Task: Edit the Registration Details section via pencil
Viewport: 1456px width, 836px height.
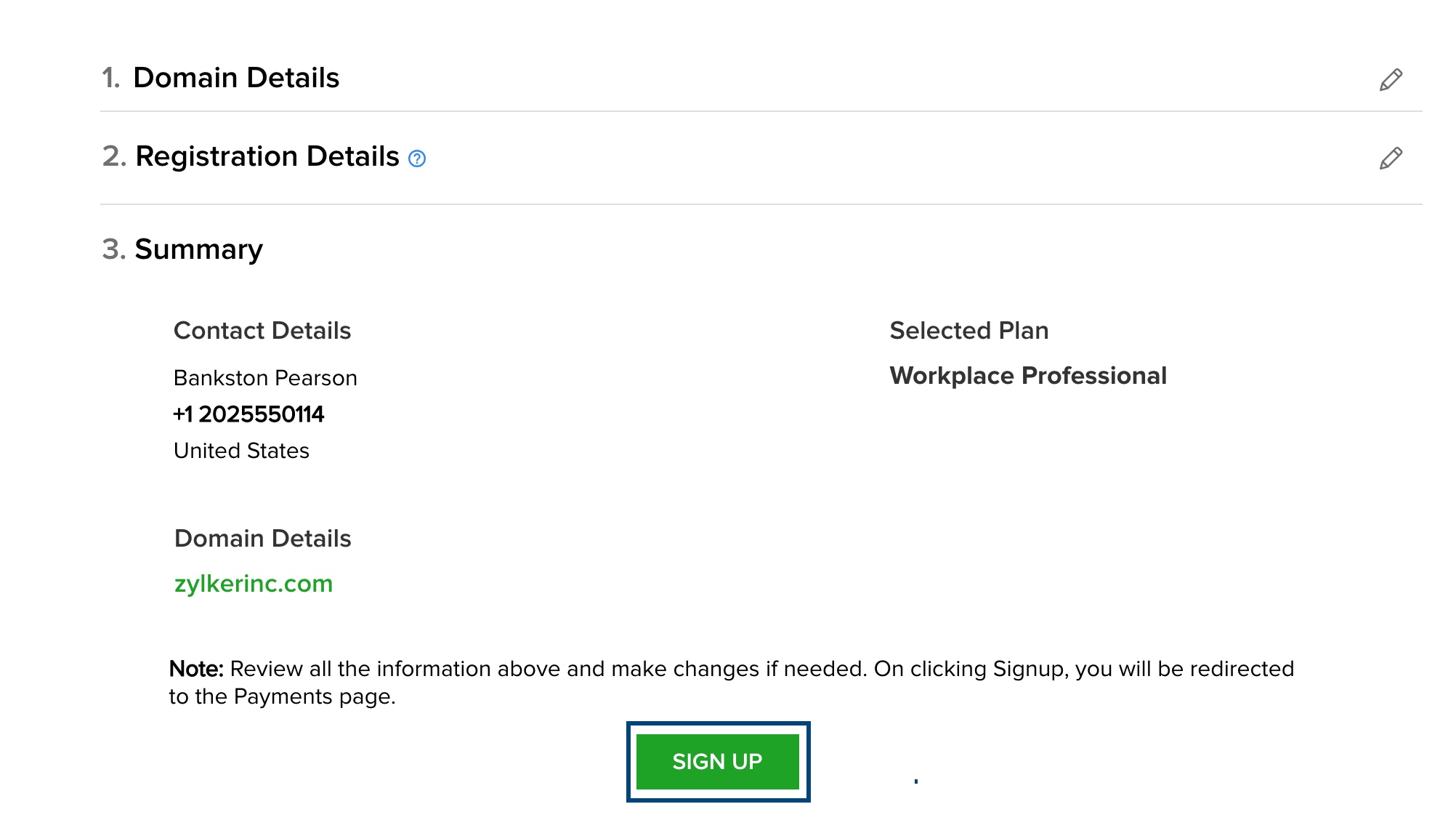Action: tap(1391, 158)
